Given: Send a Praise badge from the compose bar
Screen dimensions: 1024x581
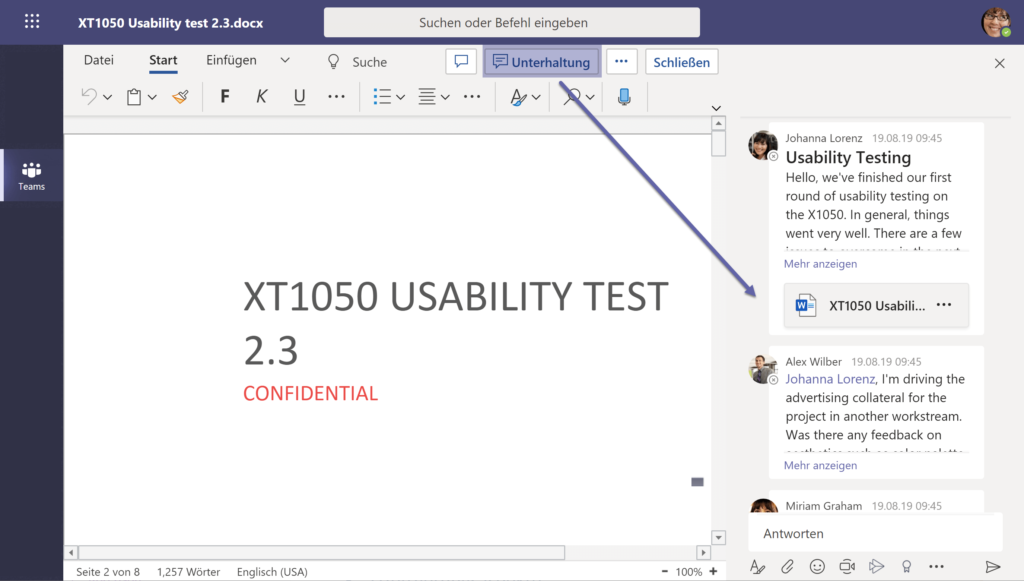Looking at the screenshot, I should coord(907,566).
